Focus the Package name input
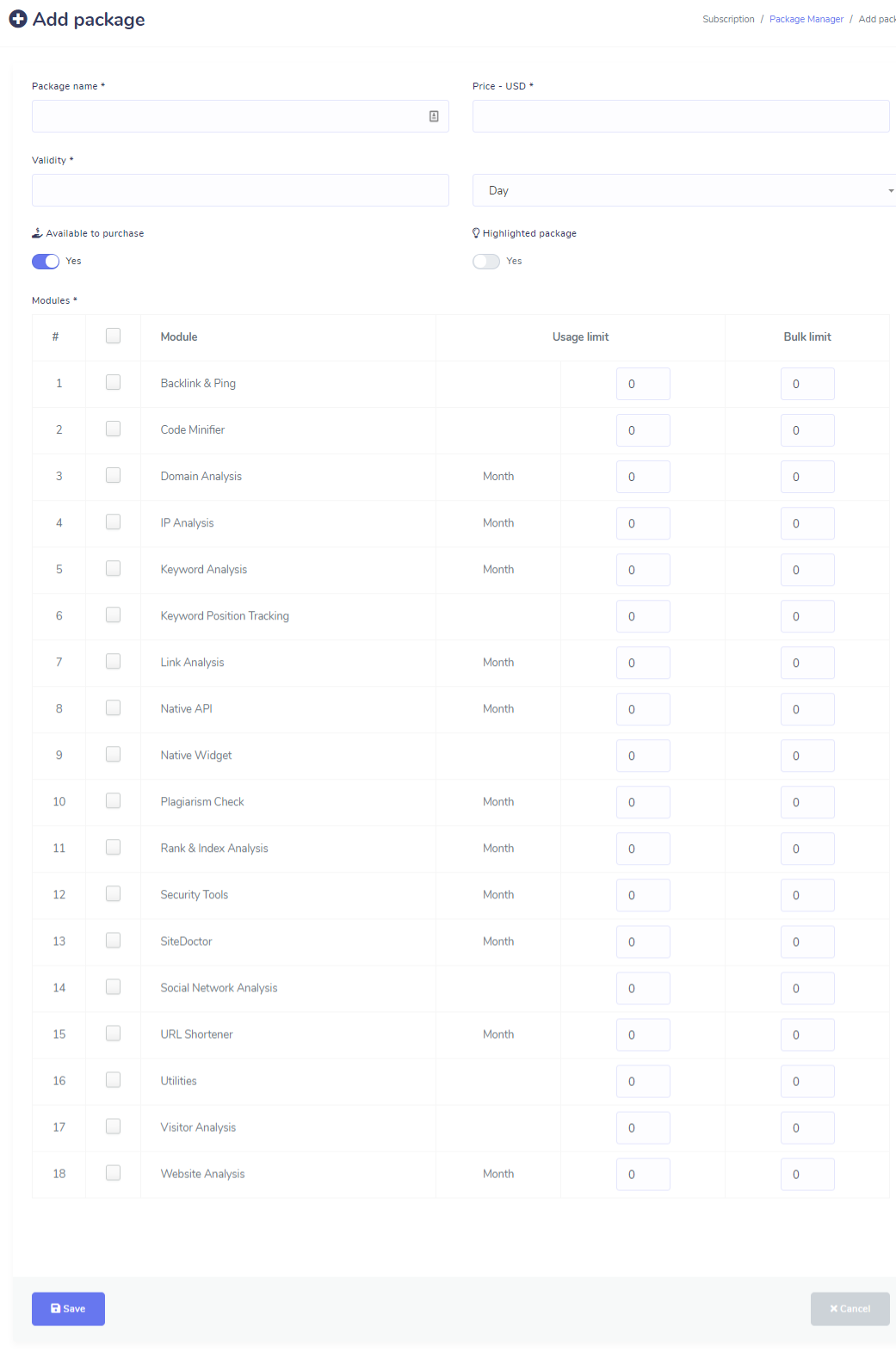896x1358 pixels. pos(228,116)
